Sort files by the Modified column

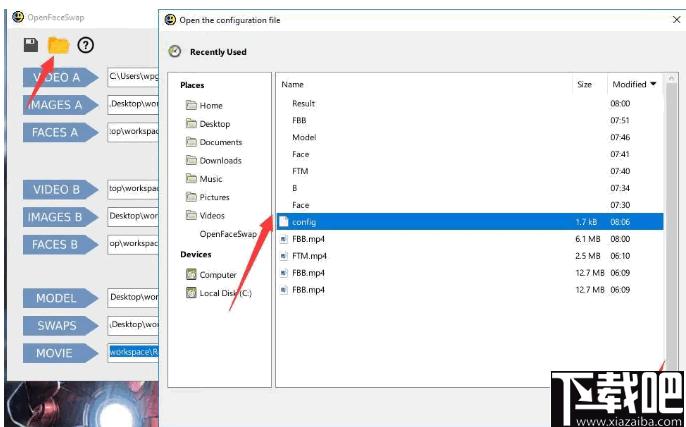pos(634,84)
